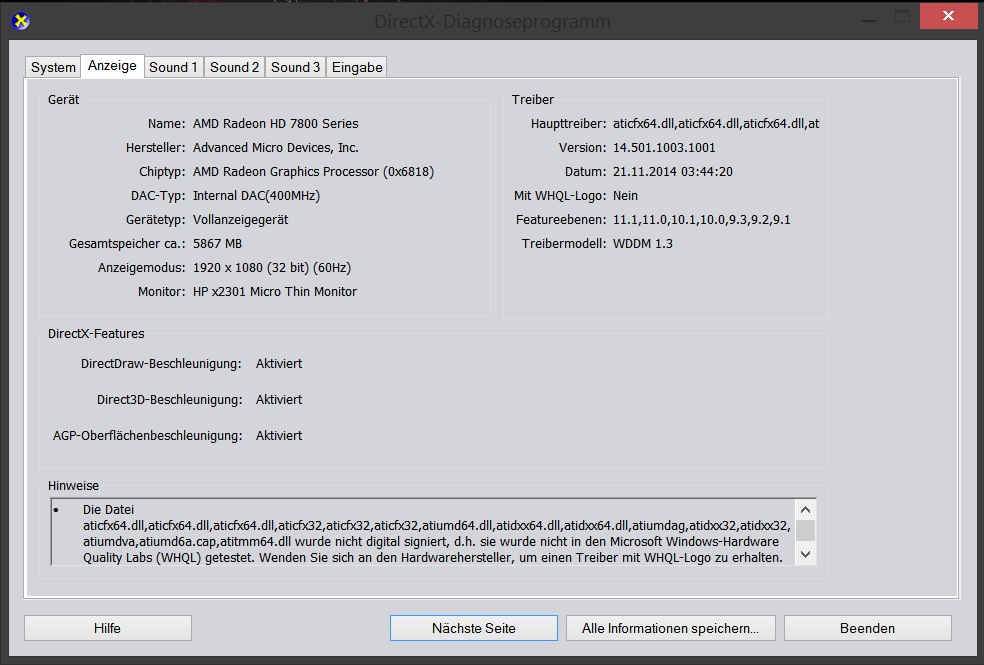This screenshot has width=984, height=665.
Task: Click the disabled maximize button
Action: pyautogui.click(x=902, y=17)
